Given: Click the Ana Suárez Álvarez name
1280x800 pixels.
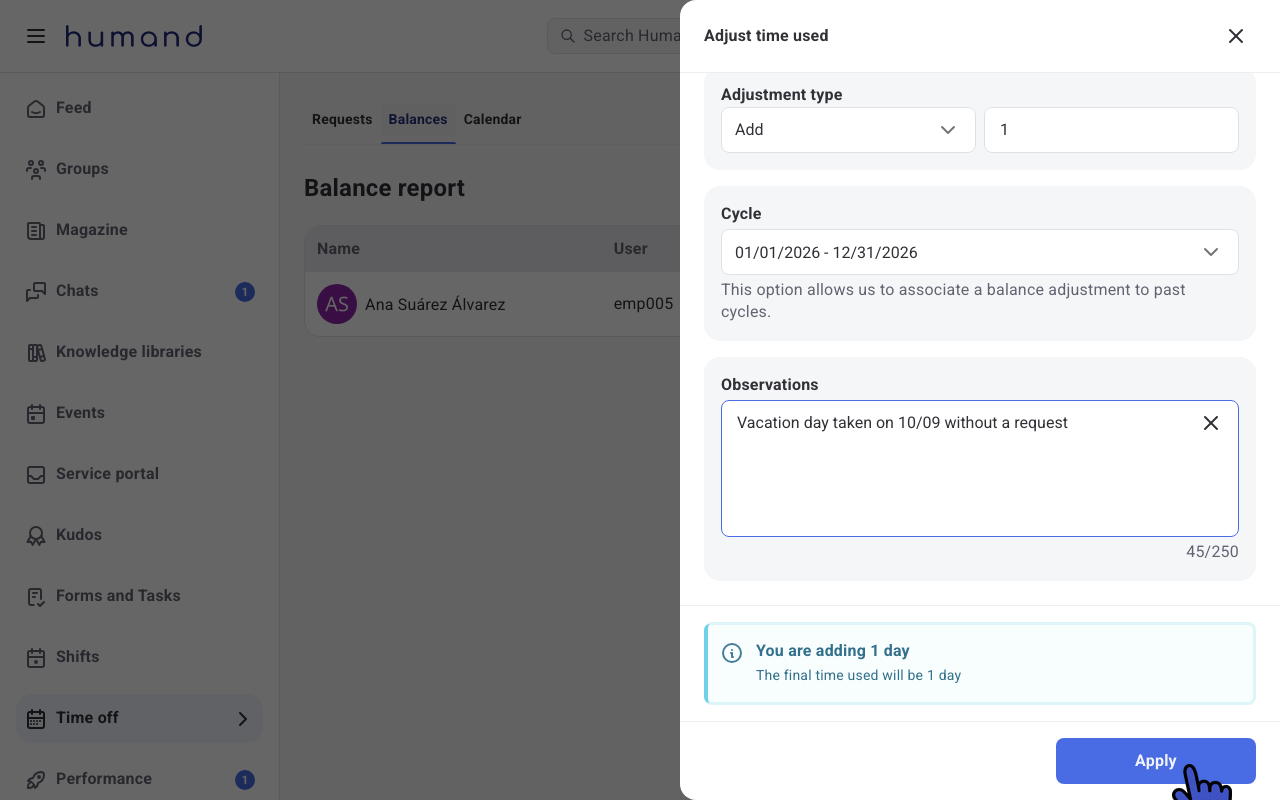Looking at the screenshot, I should (435, 304).
